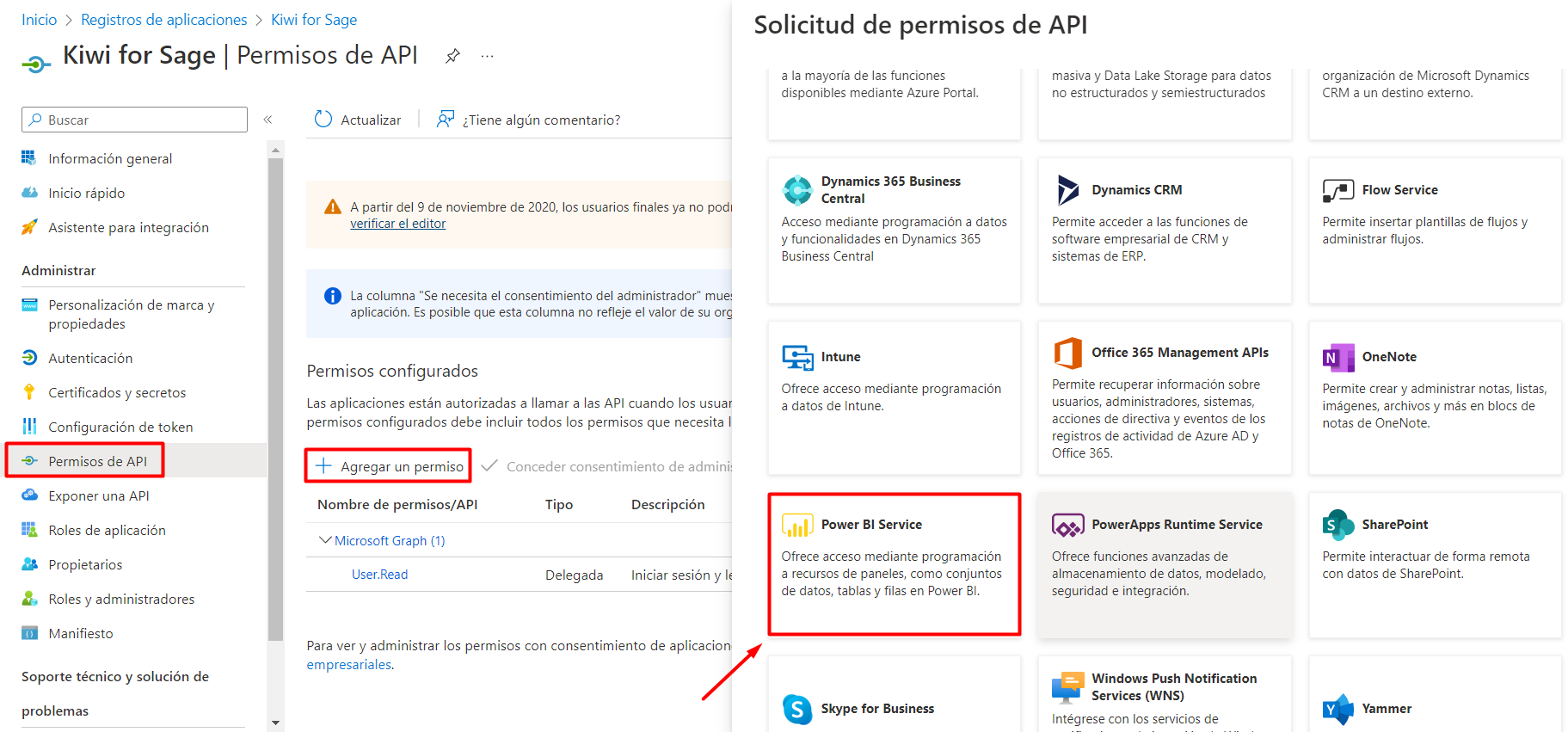Open Personalización de marca y propiedades

tap(132, 314)
